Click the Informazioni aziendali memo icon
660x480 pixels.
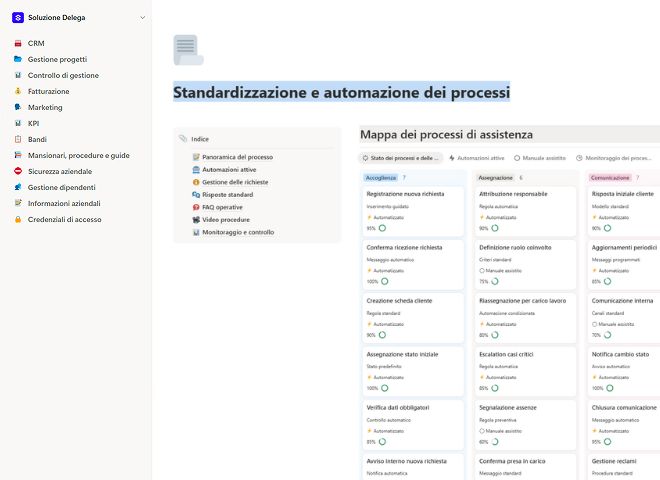coord(18,203)
